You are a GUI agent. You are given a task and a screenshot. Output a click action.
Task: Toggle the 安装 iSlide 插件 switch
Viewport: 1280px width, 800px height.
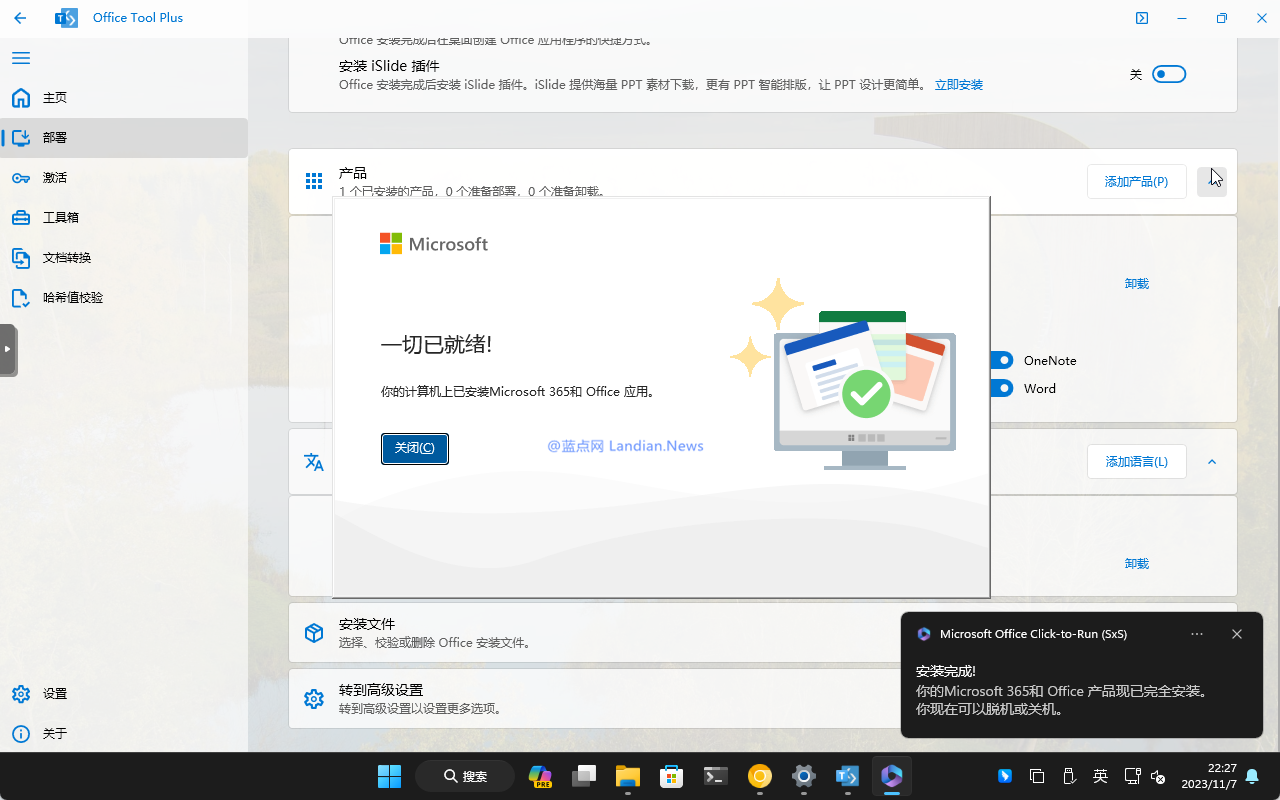tap(1168, 74)
